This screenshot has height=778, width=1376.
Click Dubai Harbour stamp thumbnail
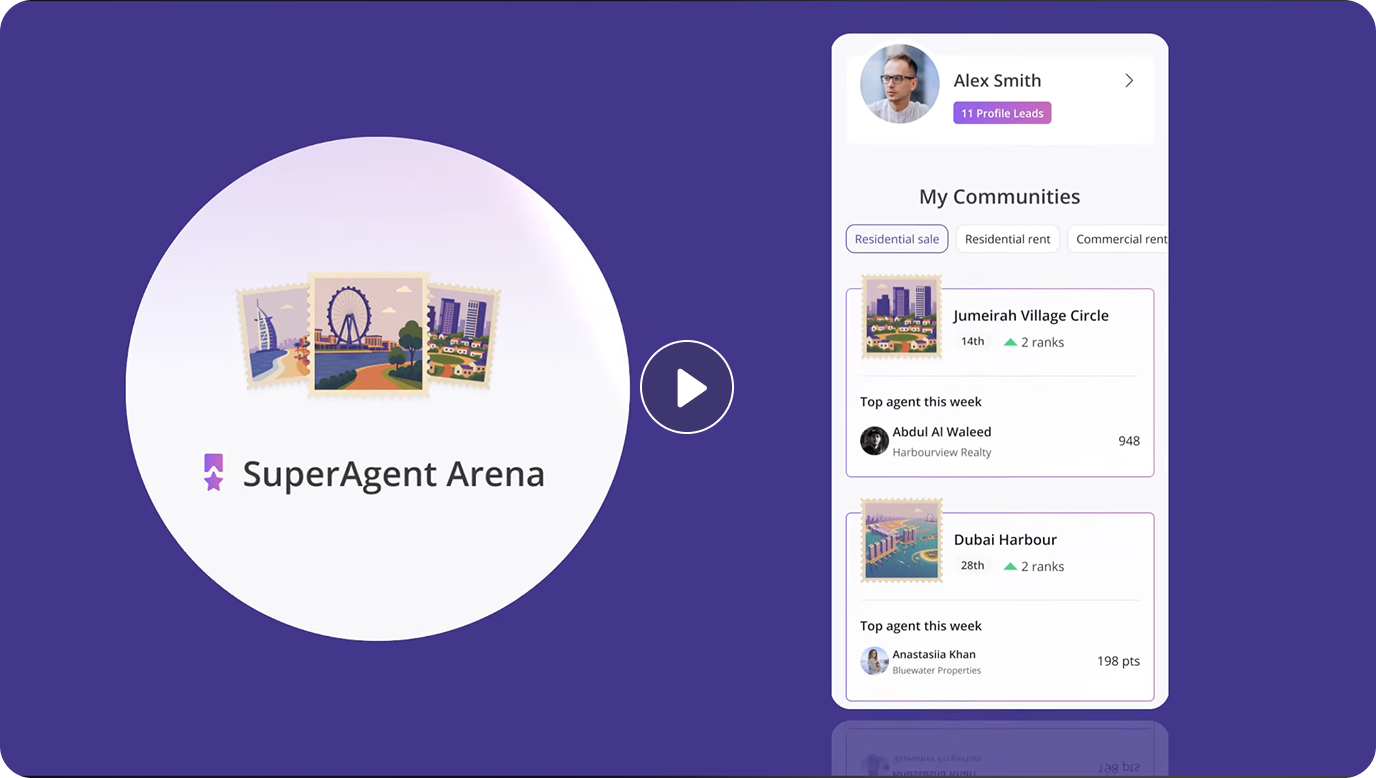[x=902, y=541]
